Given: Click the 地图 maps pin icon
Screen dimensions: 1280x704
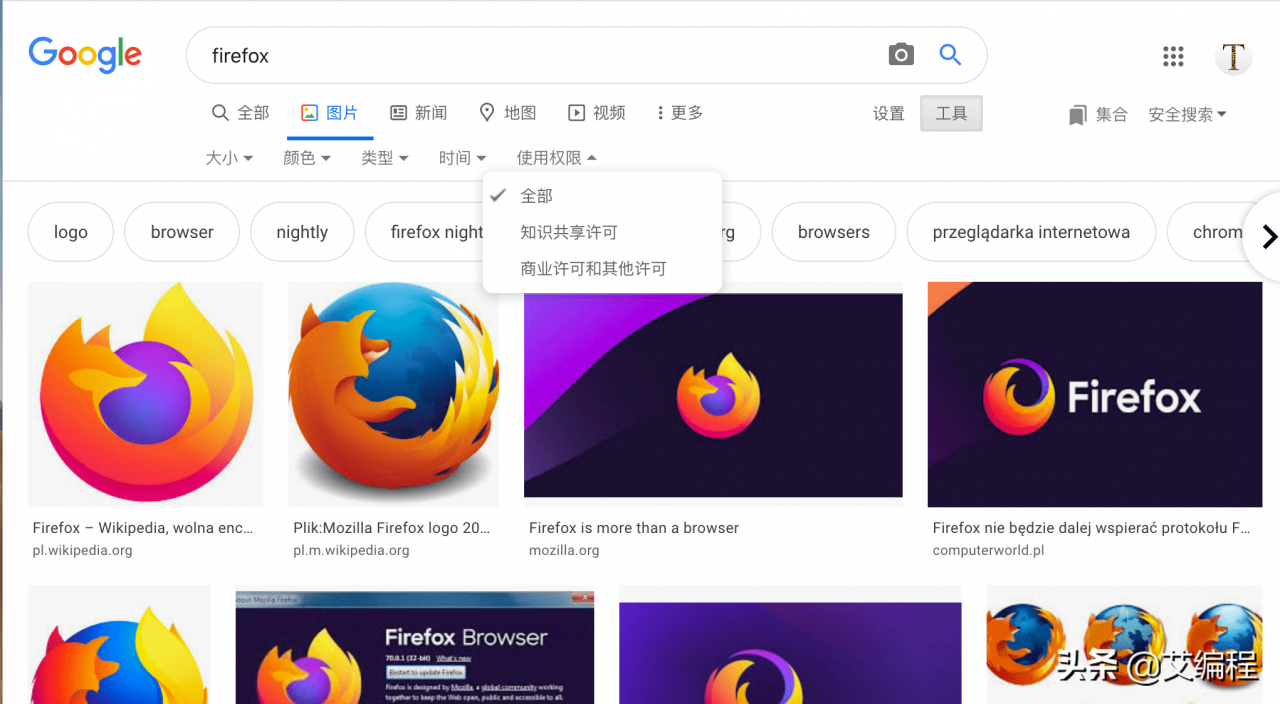Looking at the screenshot, I should pos(487,113).
